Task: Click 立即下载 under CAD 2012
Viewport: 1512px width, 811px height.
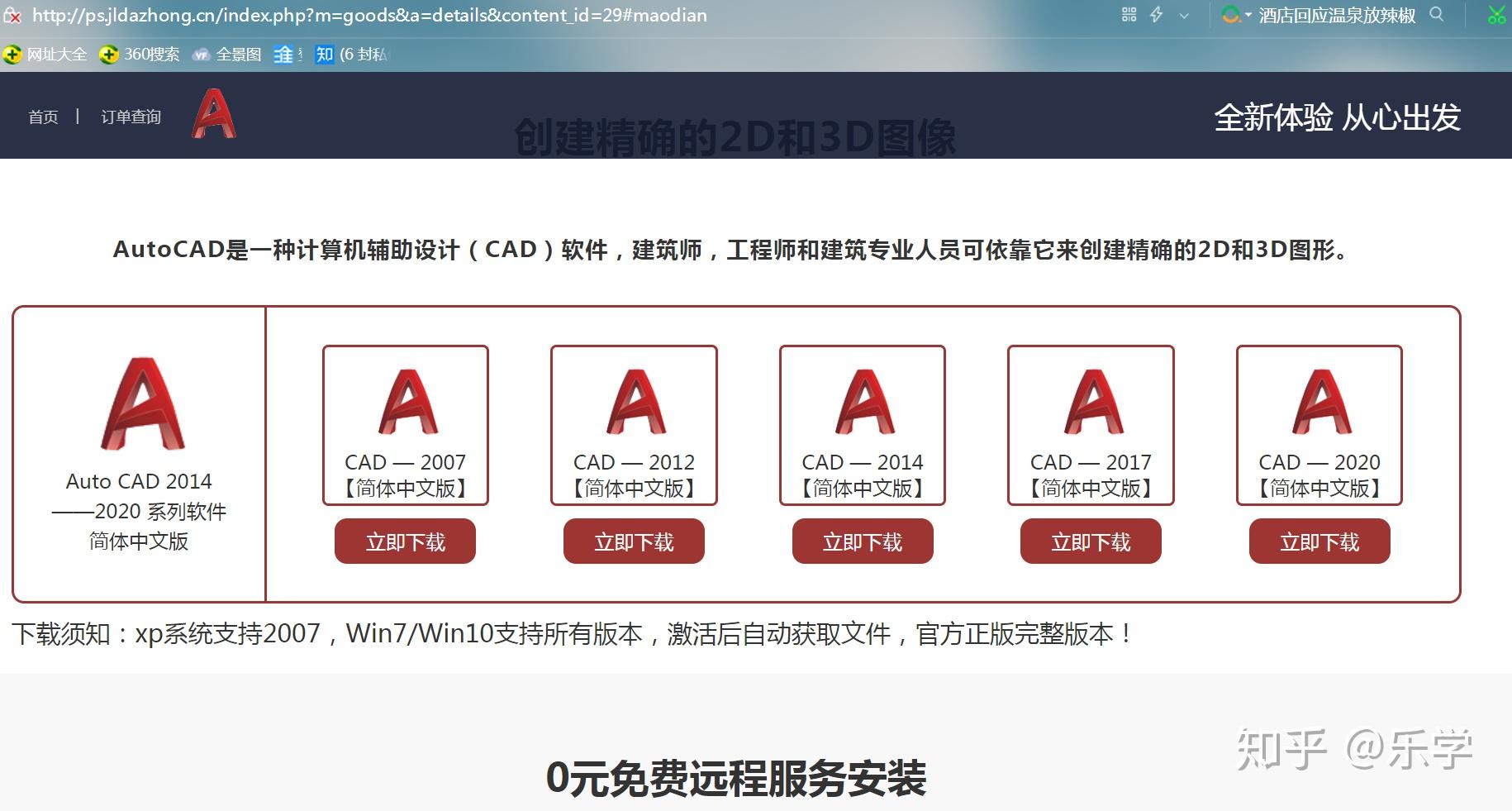Action: tap(634, 541)
